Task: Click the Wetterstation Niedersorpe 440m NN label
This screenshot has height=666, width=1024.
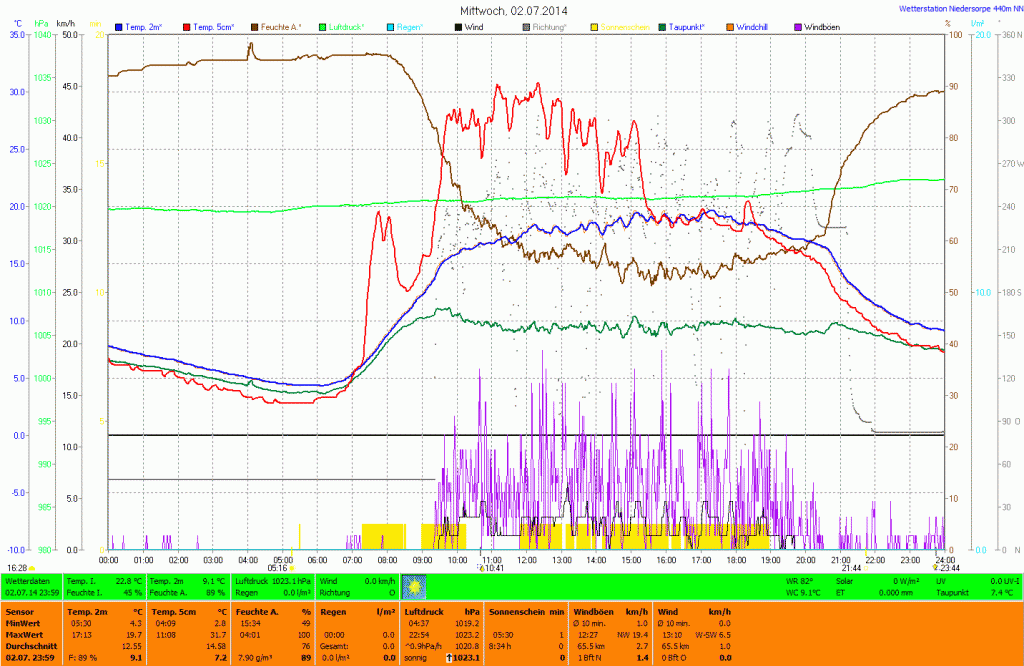Action: tap(956, 8)
